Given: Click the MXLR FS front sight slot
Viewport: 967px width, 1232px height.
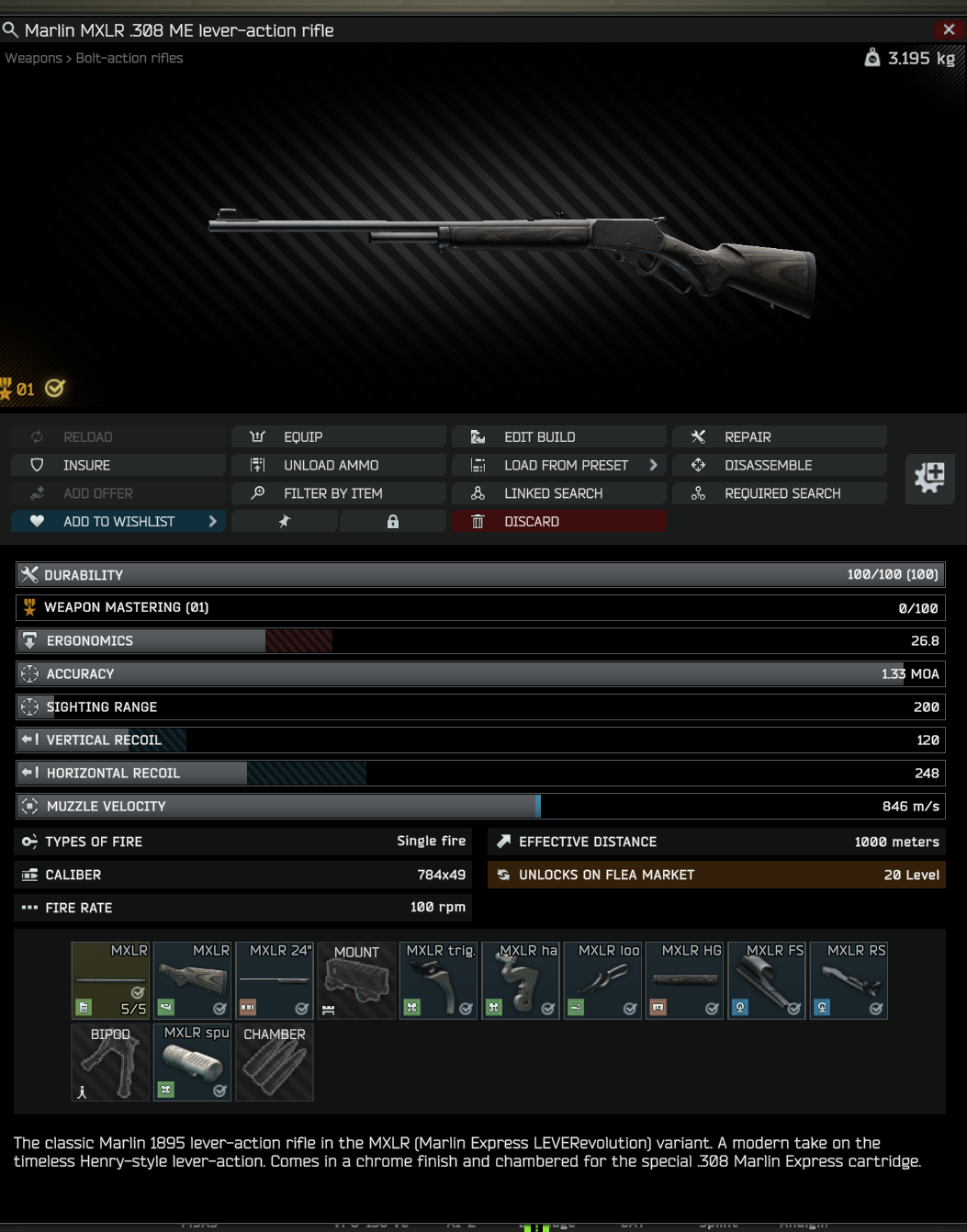Looking at the screenshot, I should (767, 980).
